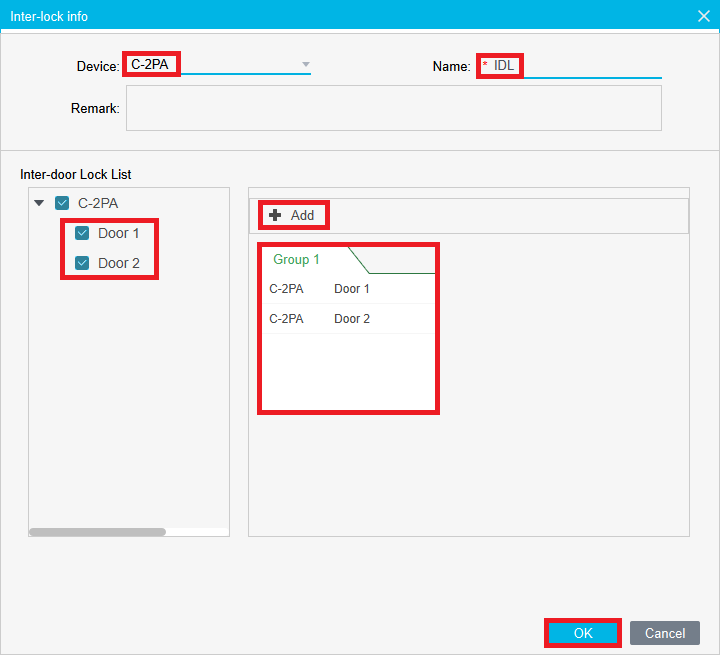Uncheck the Door 2 checkbox
The height and width of the screenshot is (655, 720).
(x=83, y=263)
